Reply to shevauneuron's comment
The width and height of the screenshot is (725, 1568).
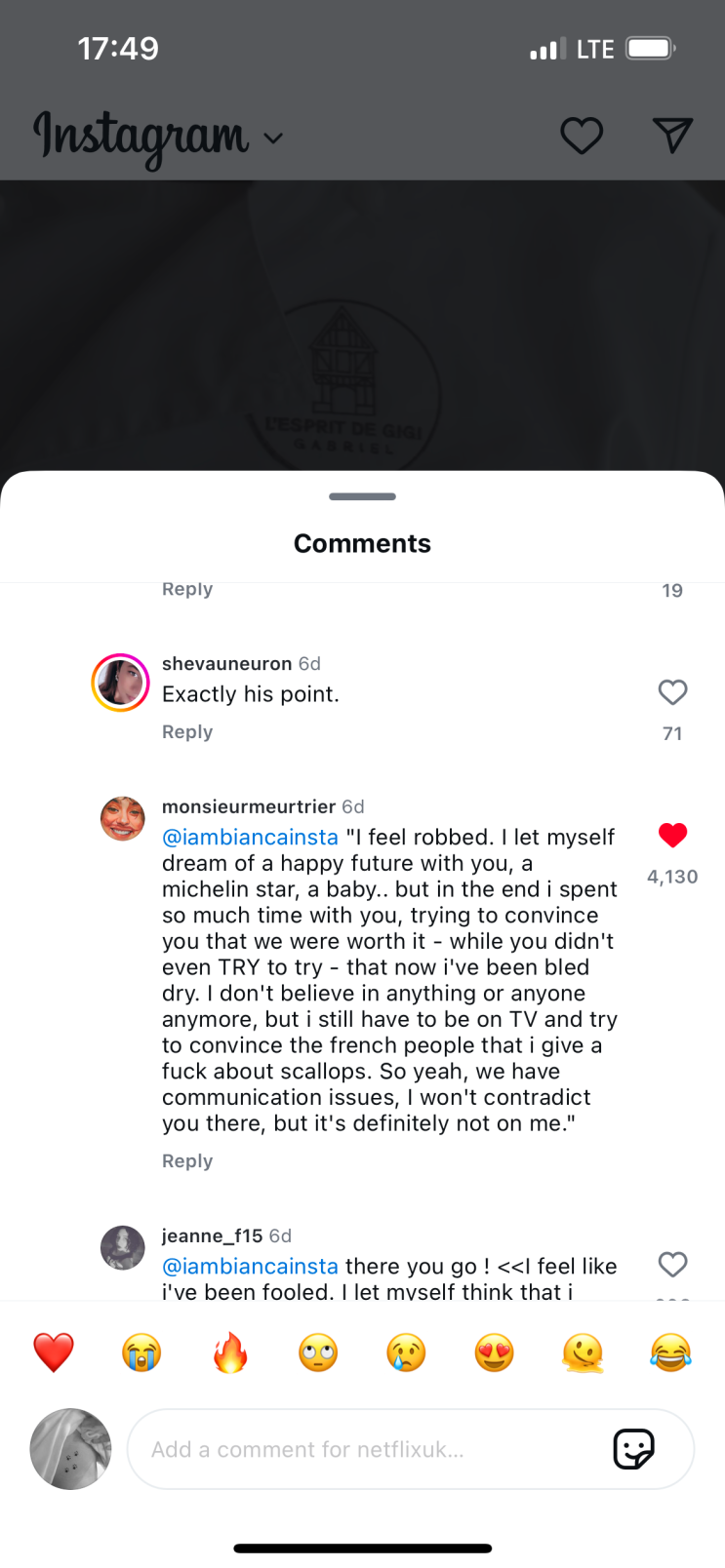[187, 732]
